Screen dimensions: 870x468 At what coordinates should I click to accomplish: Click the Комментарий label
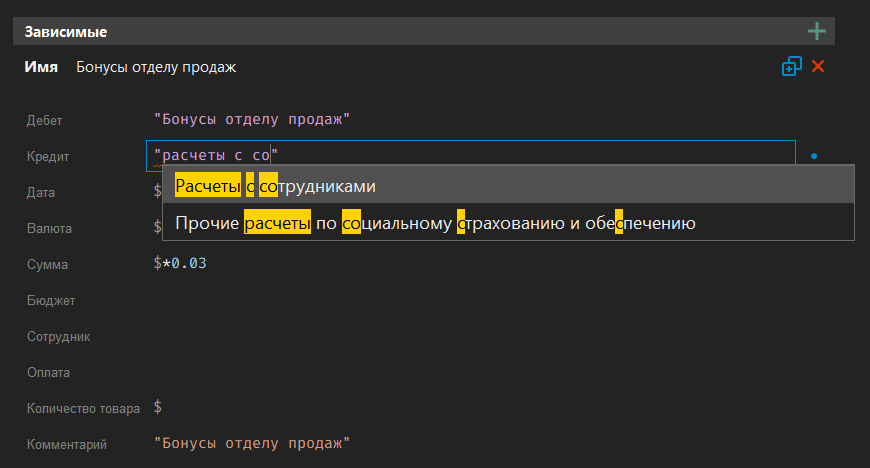pos(66,444)
